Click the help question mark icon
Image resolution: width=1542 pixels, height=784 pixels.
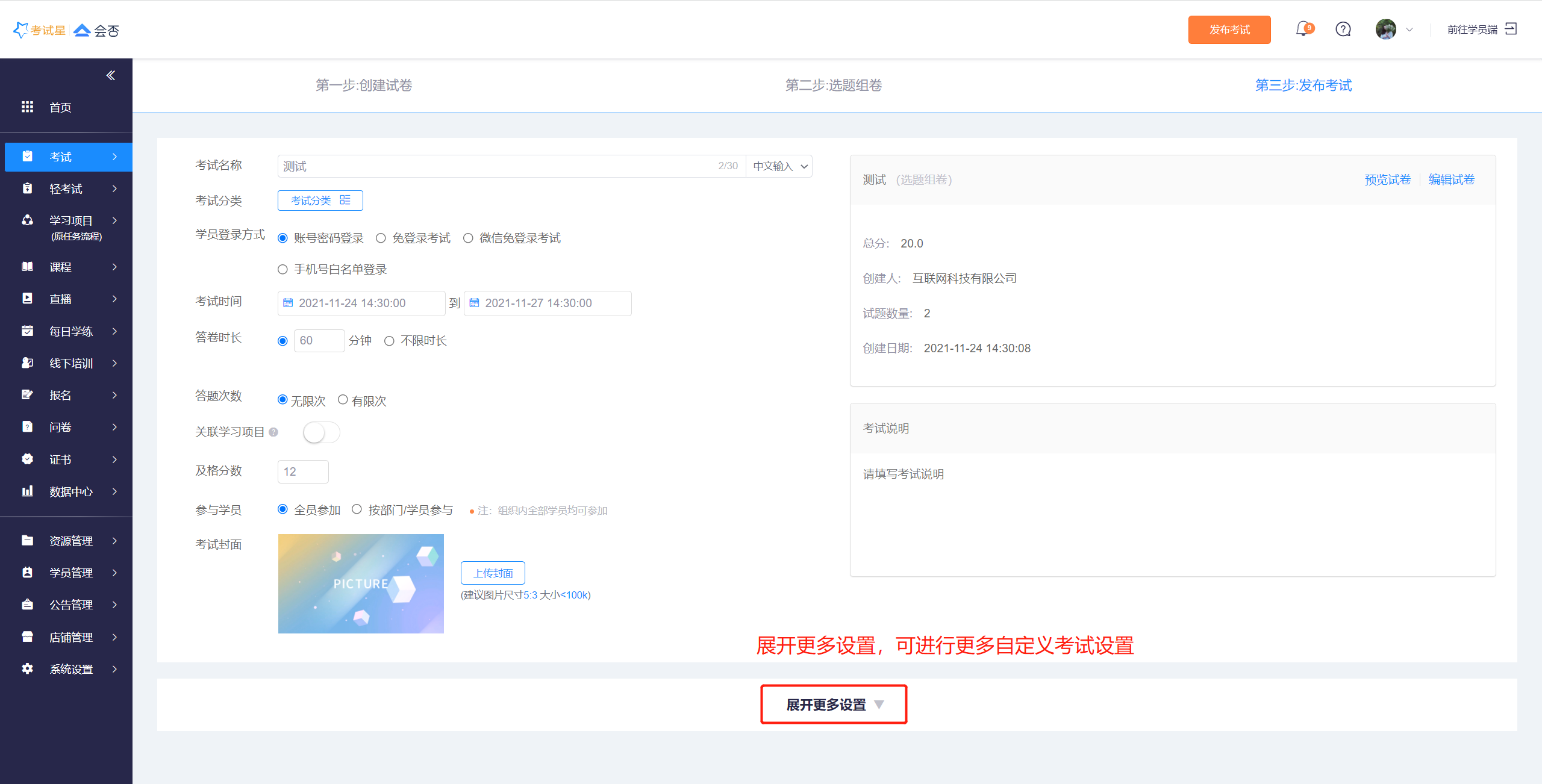coord(1343,29)
